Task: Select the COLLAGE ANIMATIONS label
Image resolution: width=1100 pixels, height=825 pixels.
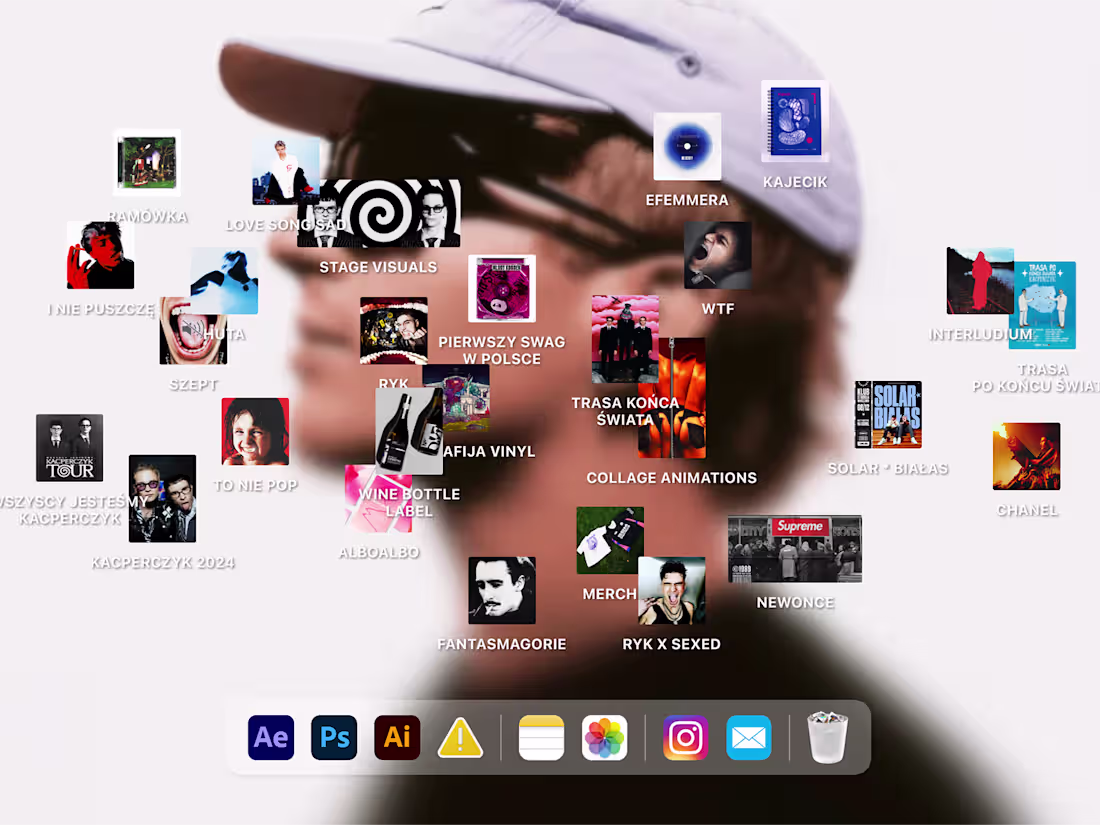Action: coord(671,478)
